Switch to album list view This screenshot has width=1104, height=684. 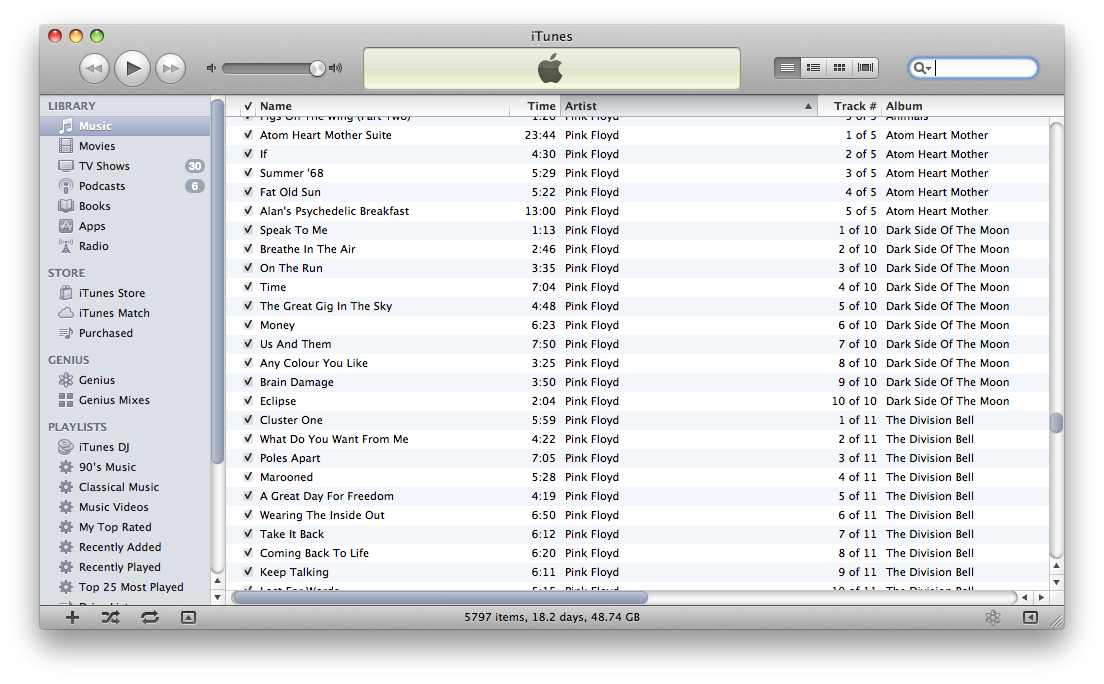tap(813, 68)
